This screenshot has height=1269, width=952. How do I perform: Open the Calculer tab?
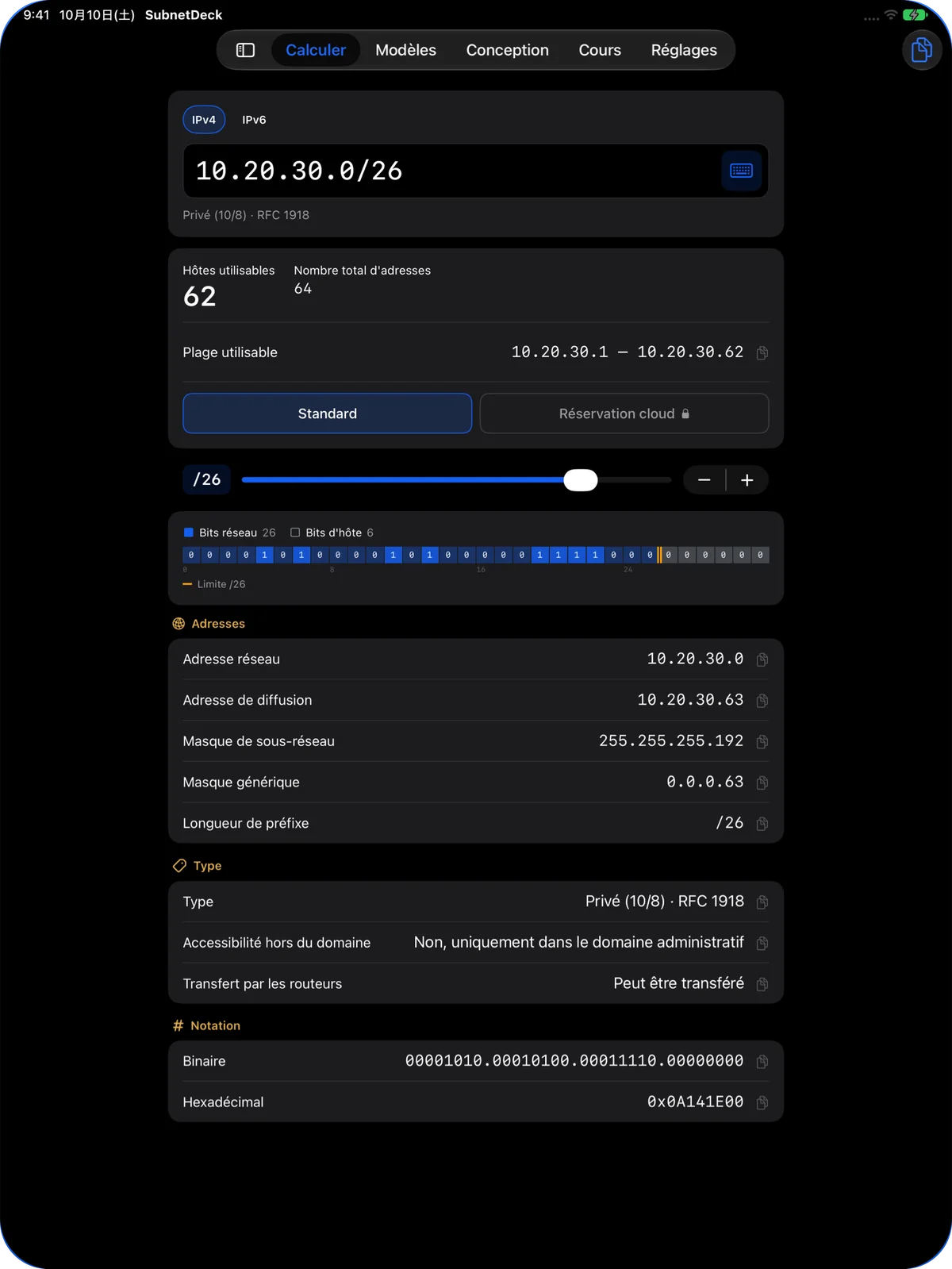[x=316, y=50]
